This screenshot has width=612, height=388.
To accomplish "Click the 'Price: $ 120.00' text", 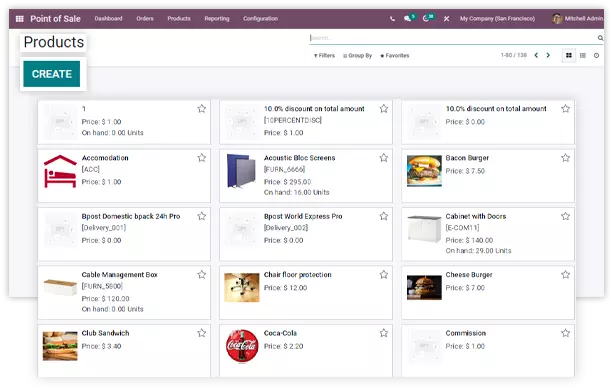I will 105,298.
